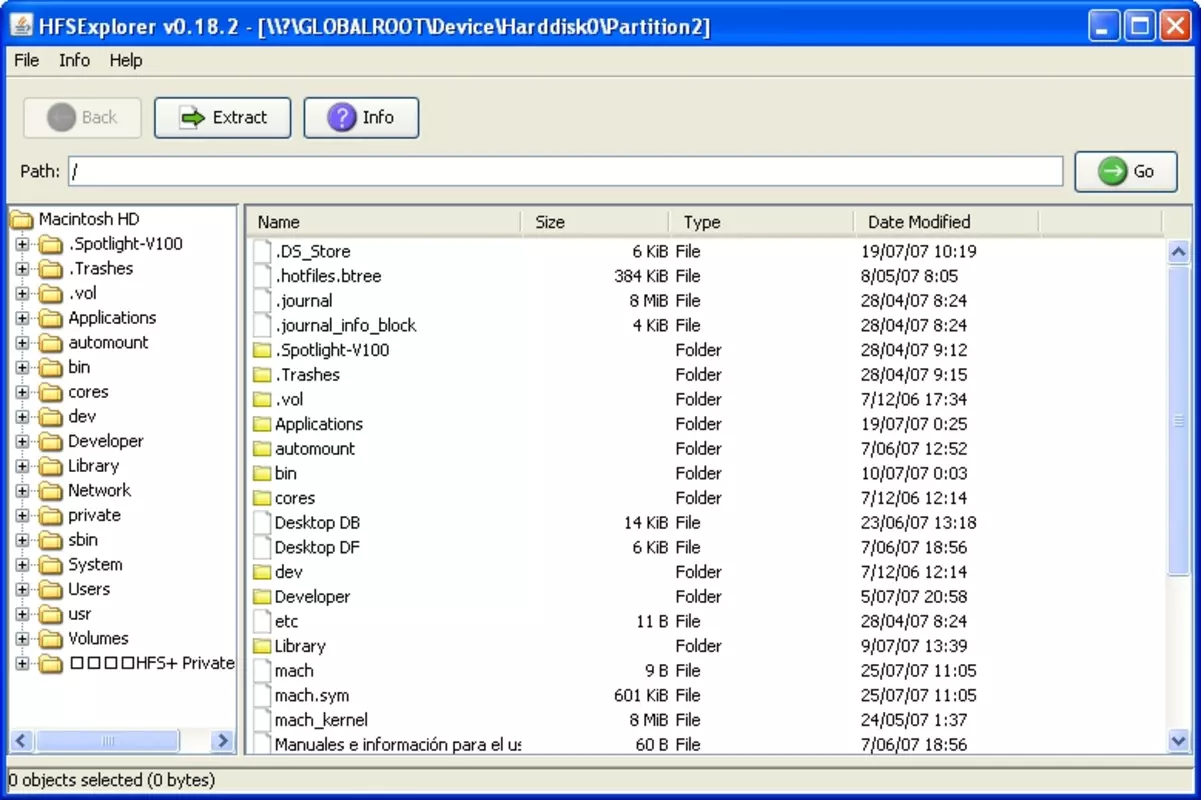Click the dev folder icon in file list
Screen dimensions: 1201x800
(262, 572)
